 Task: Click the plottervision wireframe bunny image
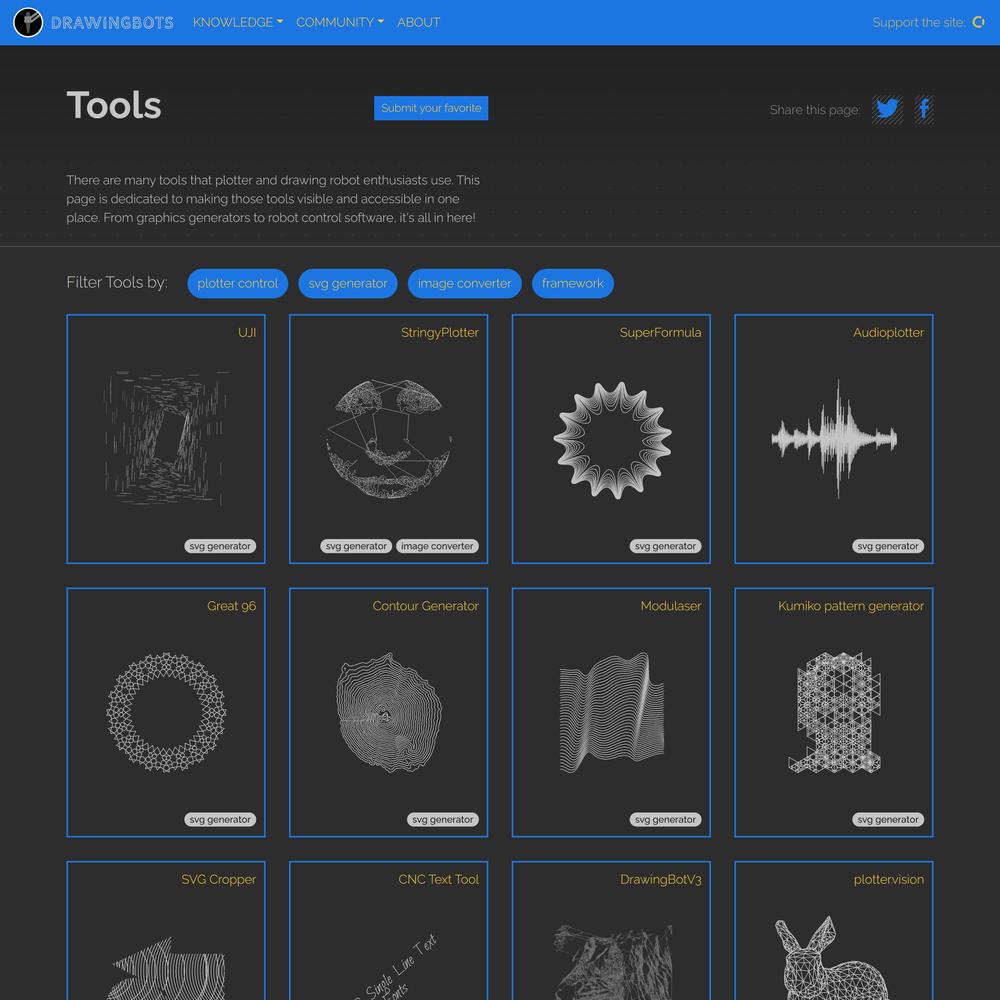[x=831, y=958]
